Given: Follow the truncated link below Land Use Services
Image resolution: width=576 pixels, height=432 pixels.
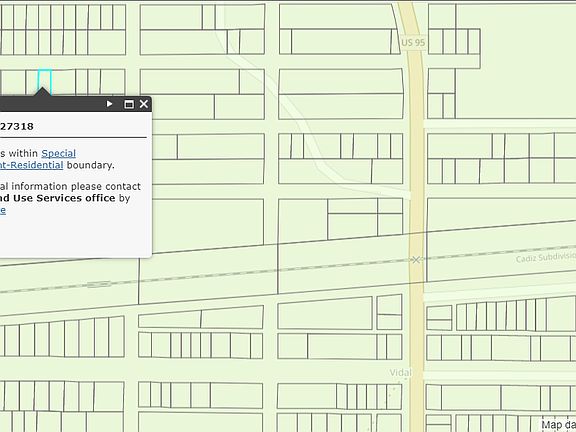Looking at the screenshot, I should pos(3,210).
